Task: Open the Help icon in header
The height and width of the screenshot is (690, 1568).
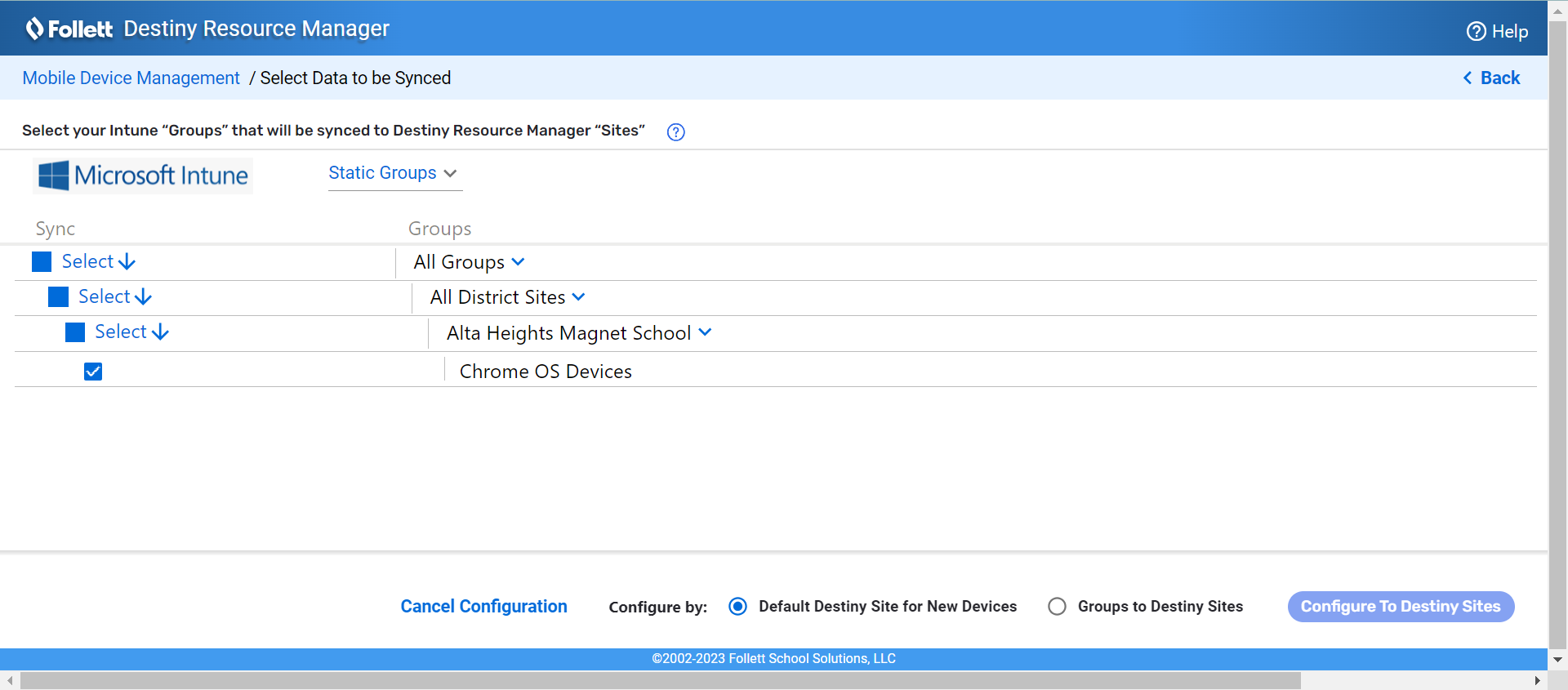Action: [x=1476, y=31]
